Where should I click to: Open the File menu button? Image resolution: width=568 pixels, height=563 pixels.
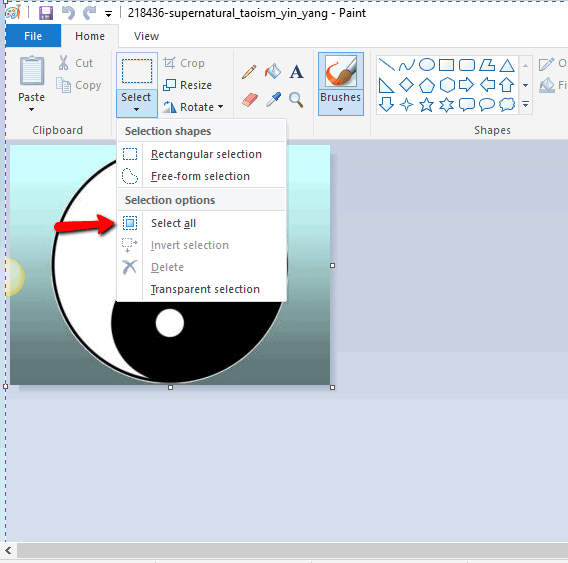pyautogui.click(x=33, y=36)
